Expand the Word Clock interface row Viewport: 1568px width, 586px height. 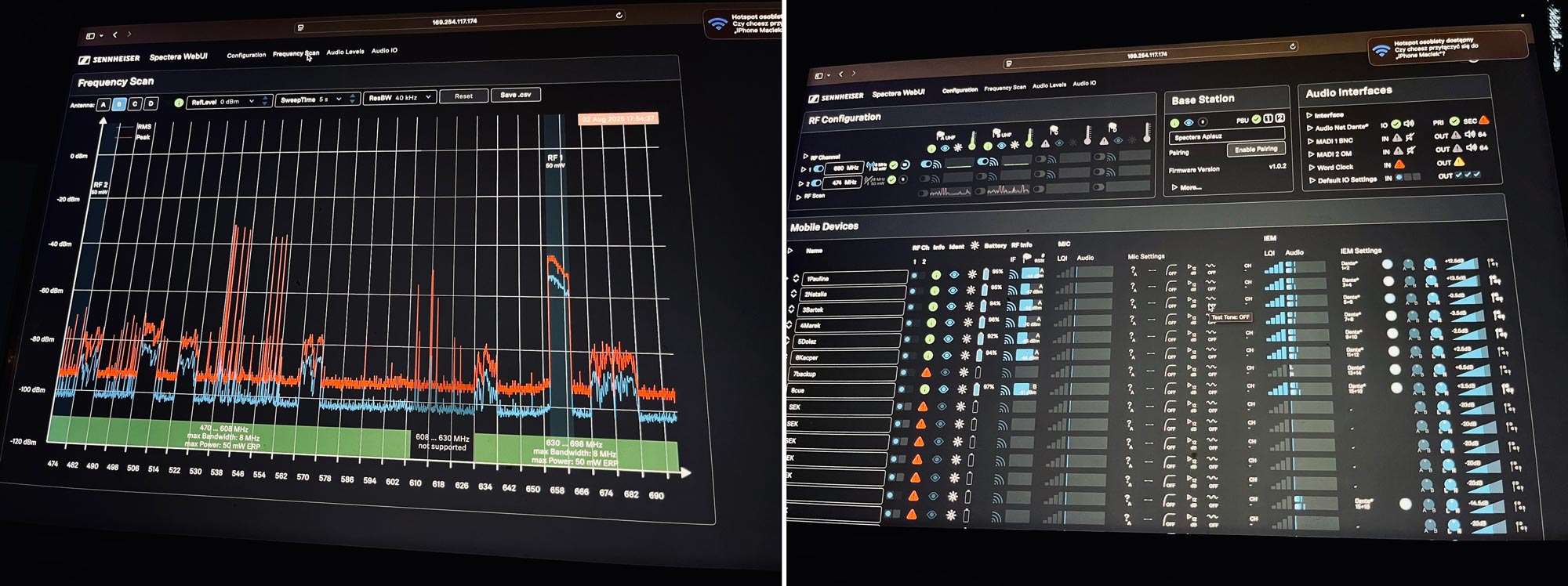1334,167
